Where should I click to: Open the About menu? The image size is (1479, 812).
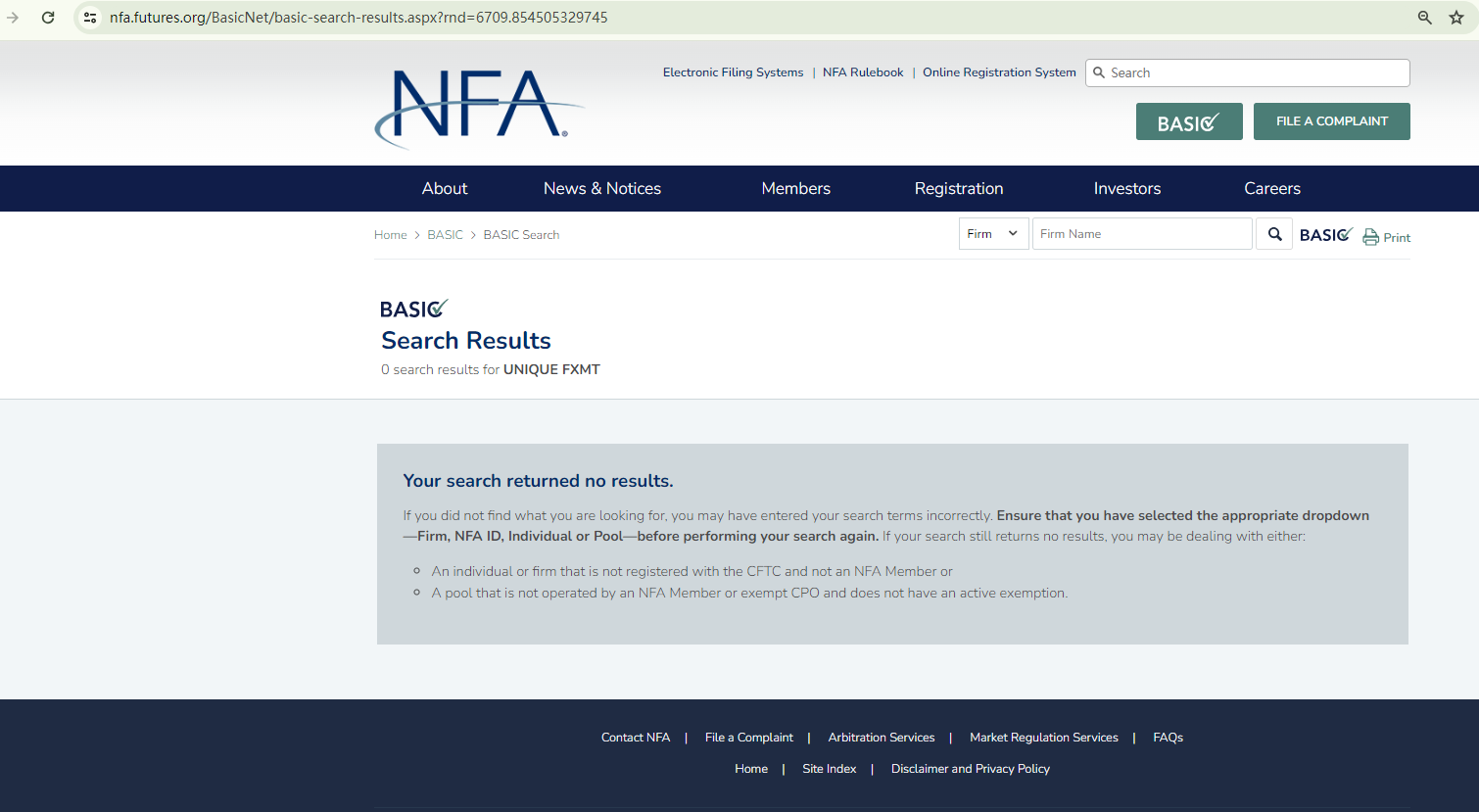445,189
